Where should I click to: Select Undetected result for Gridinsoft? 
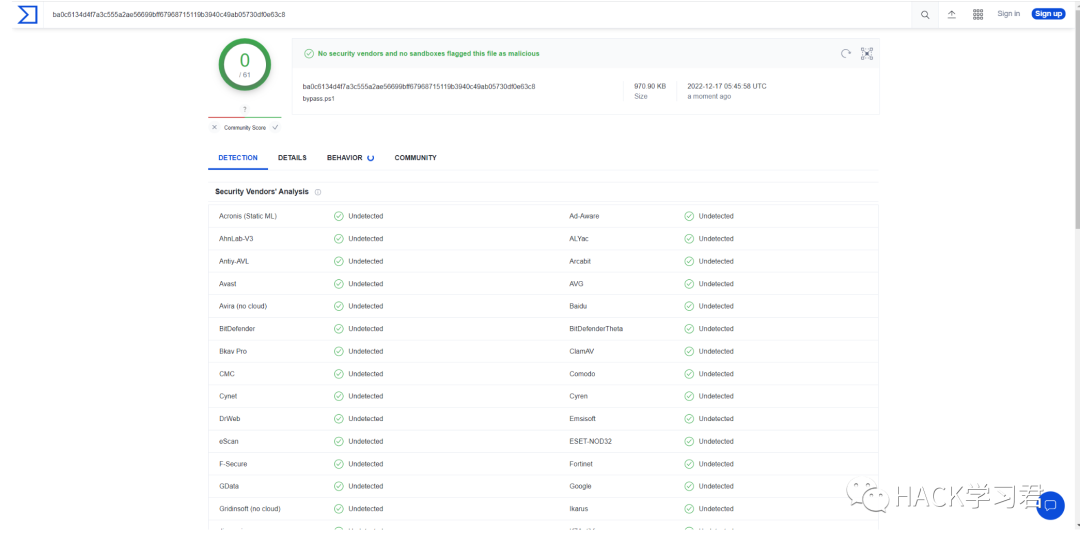pos(366,509)
